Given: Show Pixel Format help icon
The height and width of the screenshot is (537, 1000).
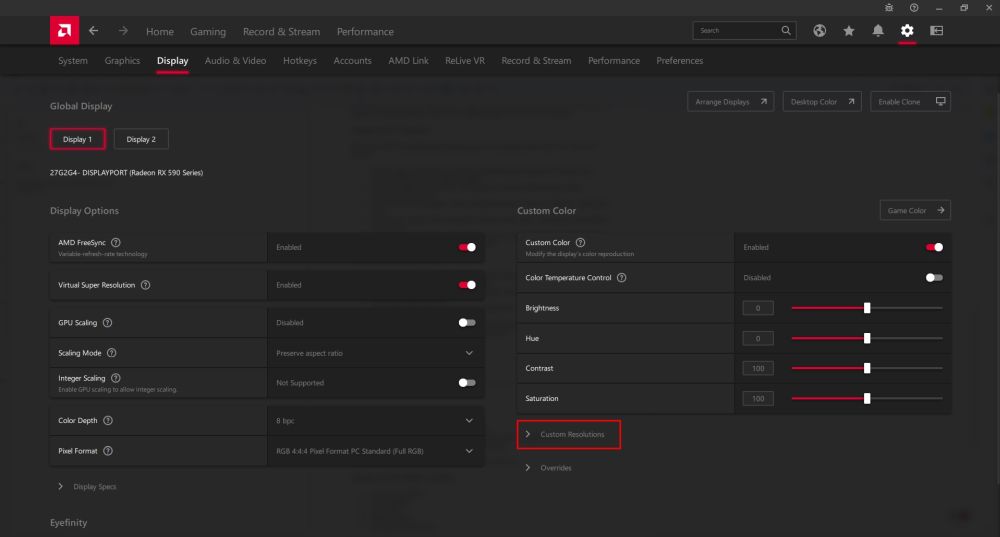Looking at the screenshot, I should pyautogui.click(x=108, y=451).
